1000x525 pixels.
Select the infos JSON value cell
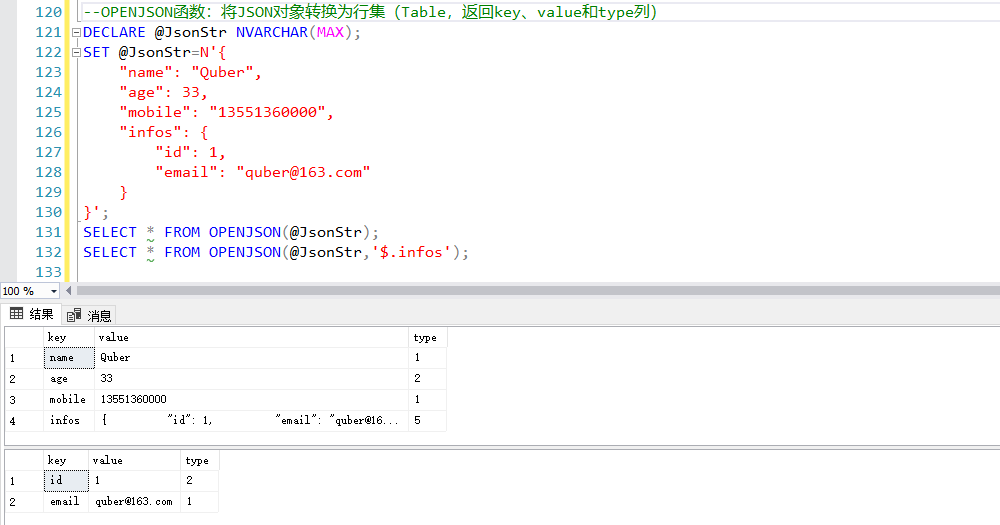point(251,420)
